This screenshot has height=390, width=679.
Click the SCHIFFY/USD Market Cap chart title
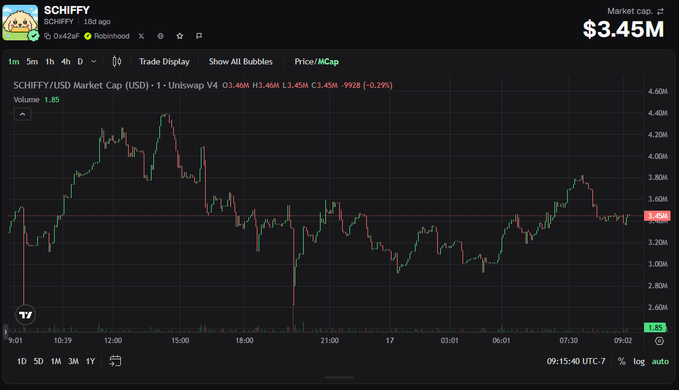pos(116,85)
